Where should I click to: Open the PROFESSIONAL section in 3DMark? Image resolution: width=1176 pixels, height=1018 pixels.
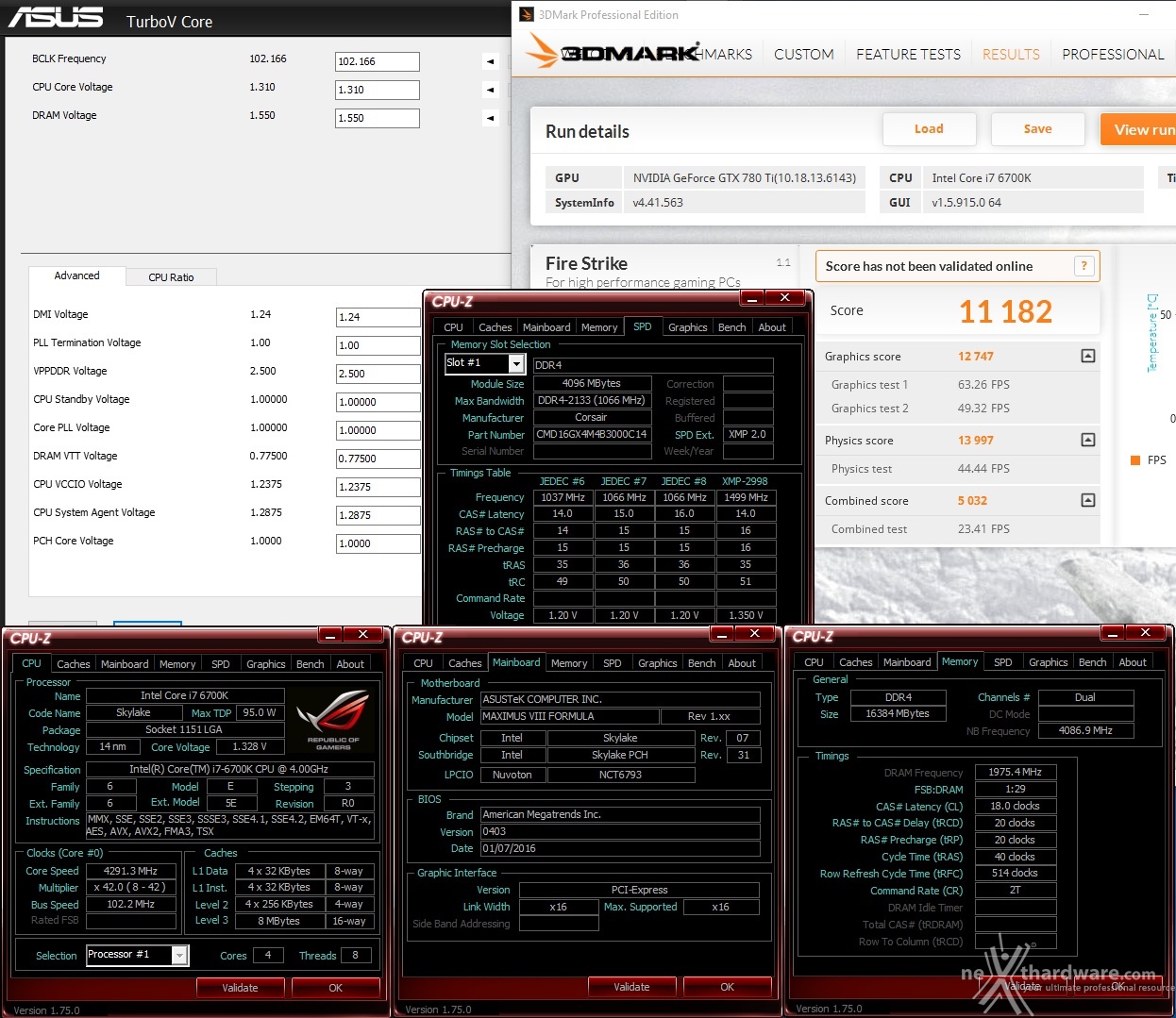pos(1113,55)
